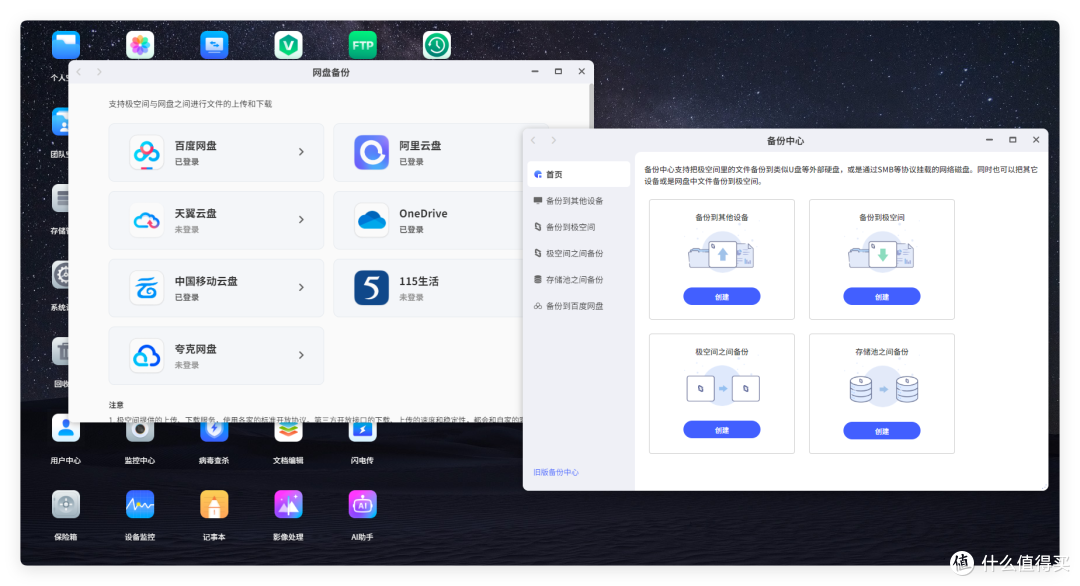Open the blue remote screen desktop icon
This screenshot has height=586, width=1080.
(214, 45)
